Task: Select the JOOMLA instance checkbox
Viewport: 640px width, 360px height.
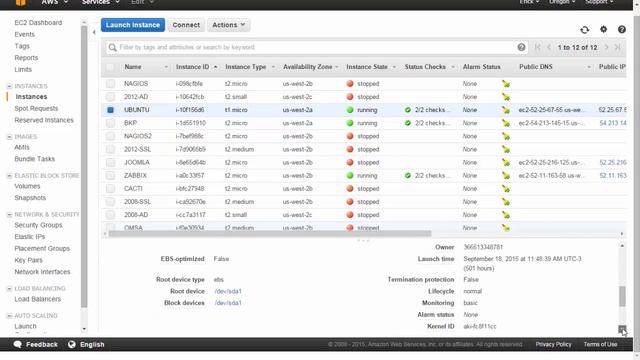Action: 110,162
